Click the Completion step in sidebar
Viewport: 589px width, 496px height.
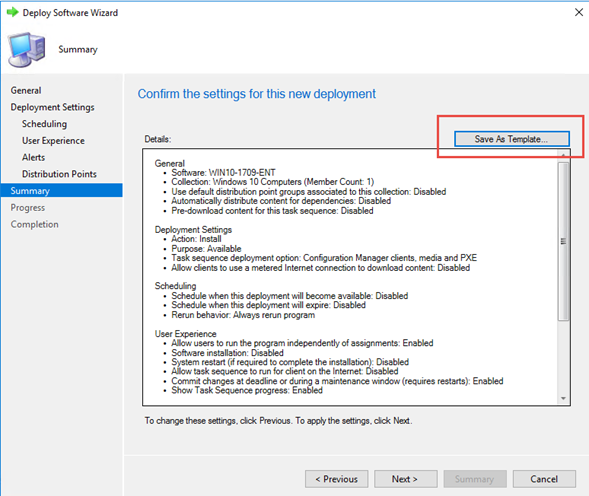coord(35,224)
